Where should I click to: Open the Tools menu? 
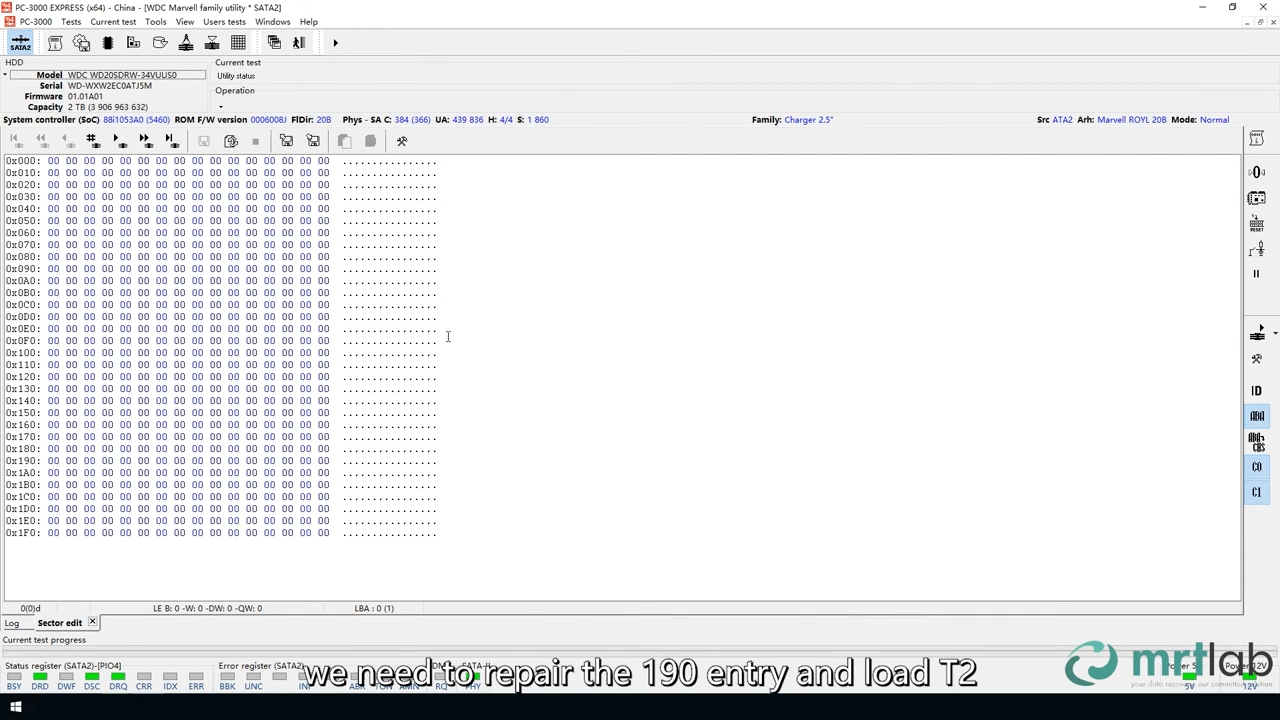(155, 22)
